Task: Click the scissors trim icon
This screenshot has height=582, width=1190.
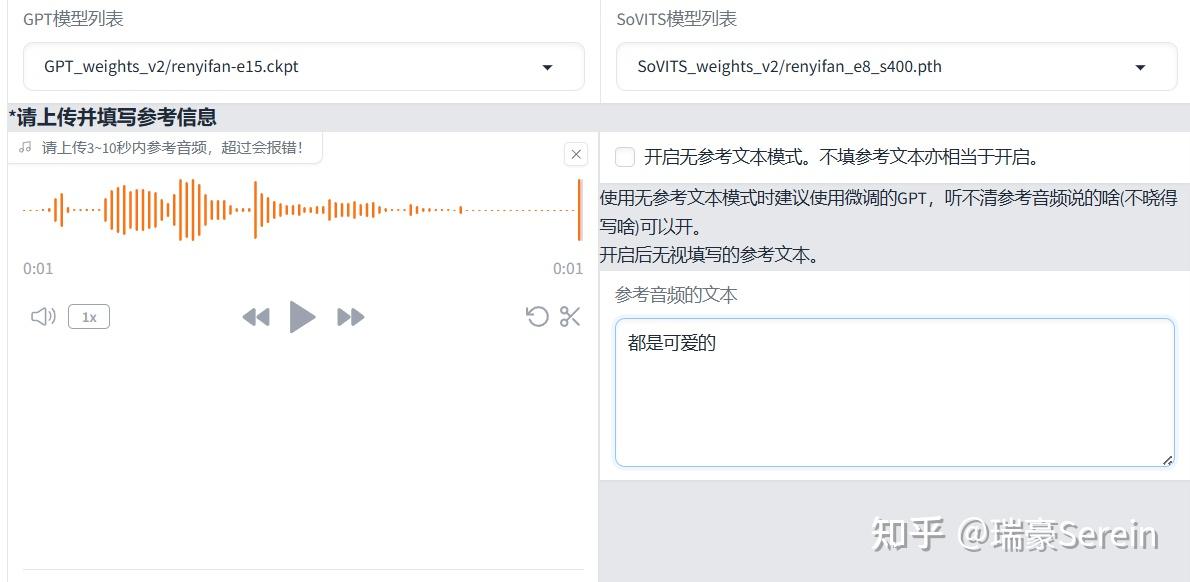Action: (x=570, y=316)
